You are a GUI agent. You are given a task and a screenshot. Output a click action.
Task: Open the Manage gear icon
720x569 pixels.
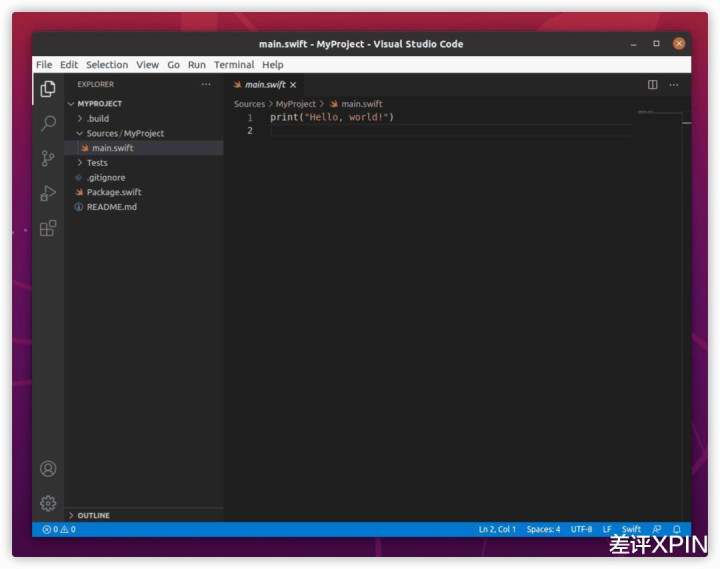point(48,503)
